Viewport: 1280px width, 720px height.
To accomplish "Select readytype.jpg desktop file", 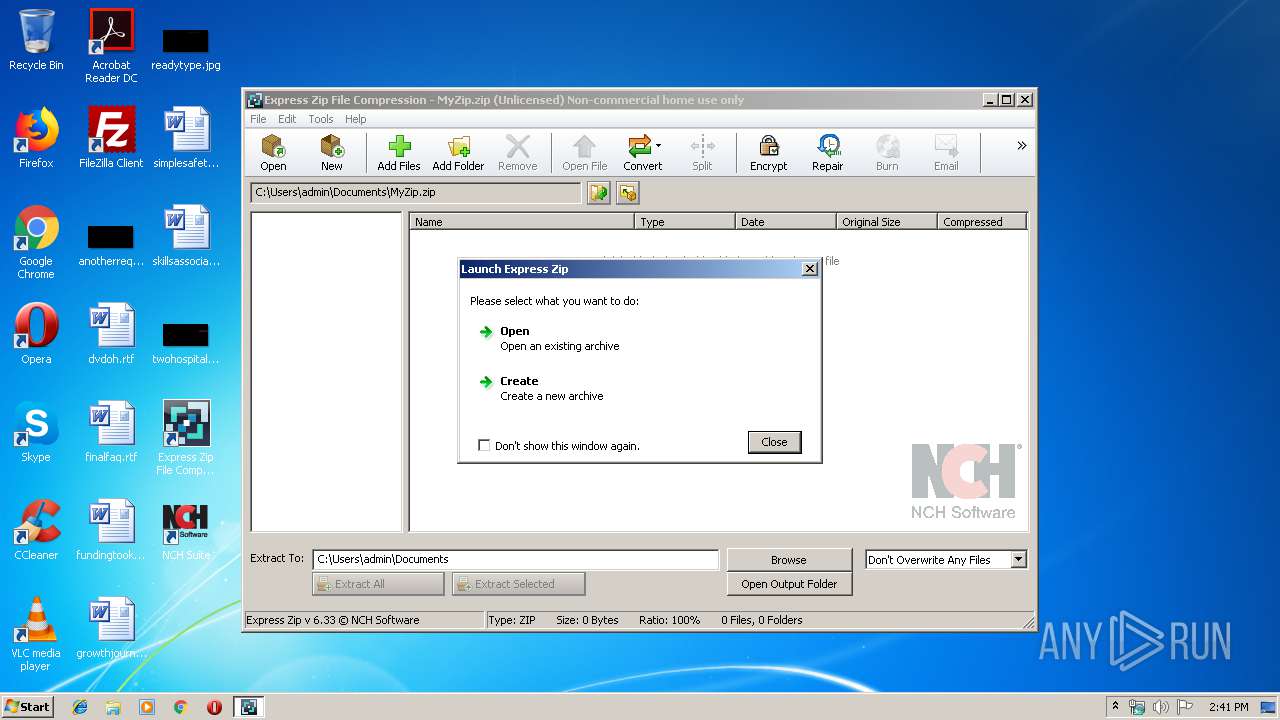I will [186, 48].
